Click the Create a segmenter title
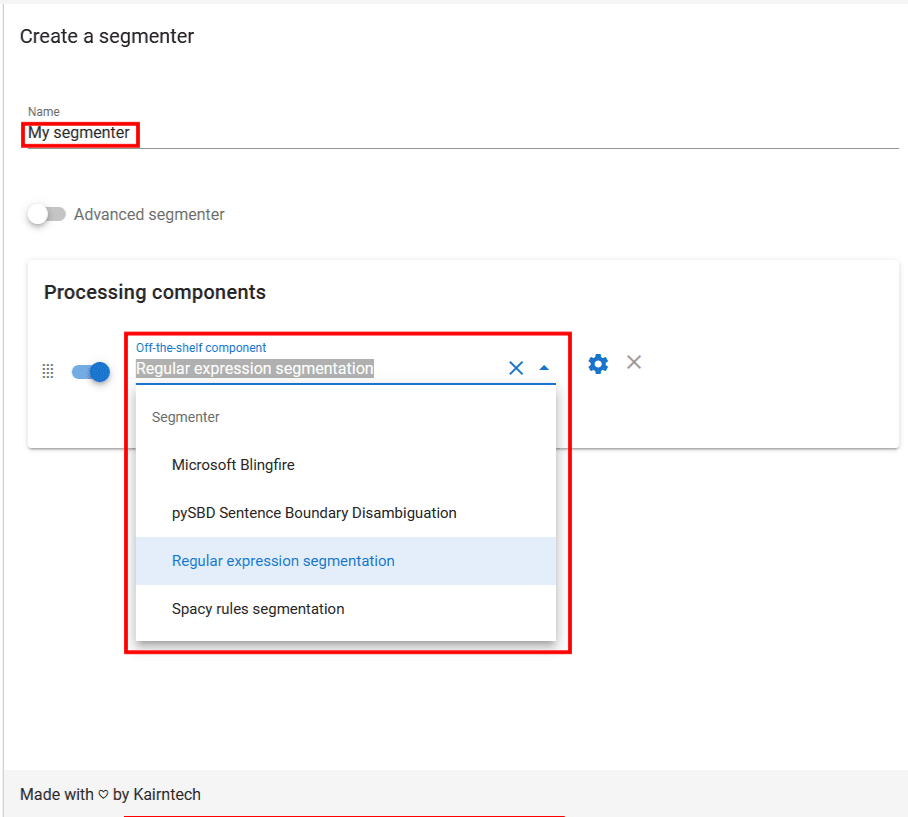Viewport: 908px width, 817px height. tap(107, 37)
